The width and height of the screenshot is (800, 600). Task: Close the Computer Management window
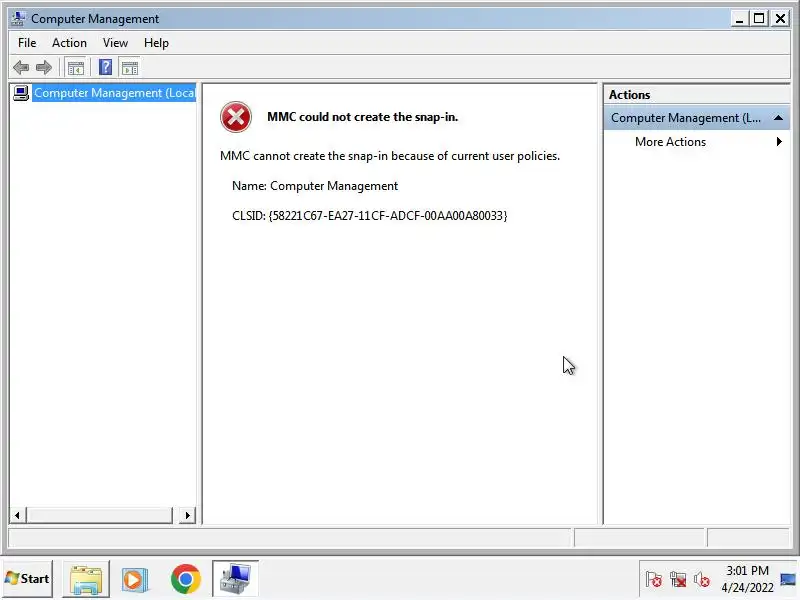(781, 19)
